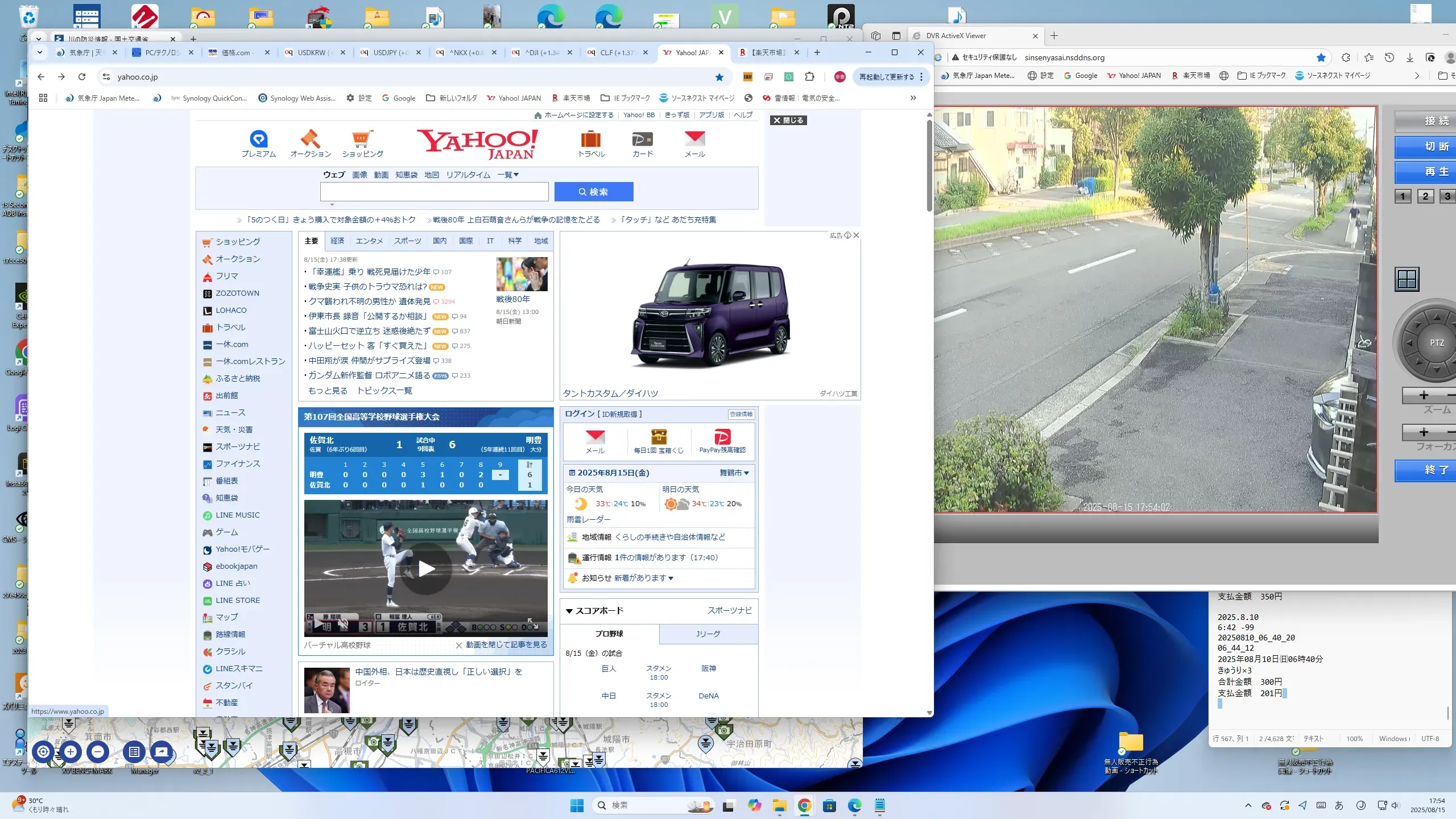Viewport: 1456px width, 819px height.
Task: Switch scoreboard to Jリーグ tab
Action: 708,634
